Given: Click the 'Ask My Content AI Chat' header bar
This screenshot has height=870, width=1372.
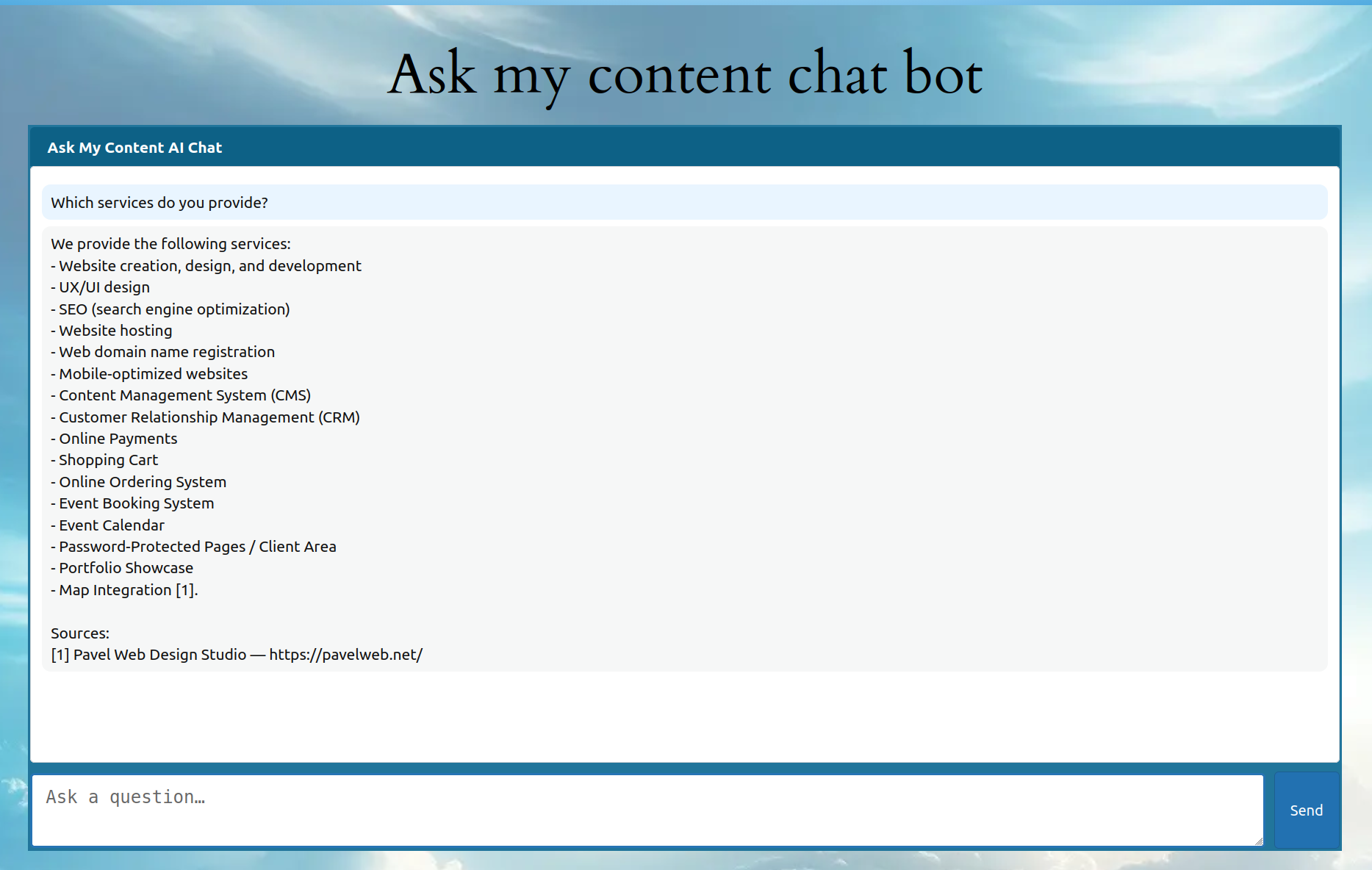Looking at the screenshot, I should coord(134,147).
